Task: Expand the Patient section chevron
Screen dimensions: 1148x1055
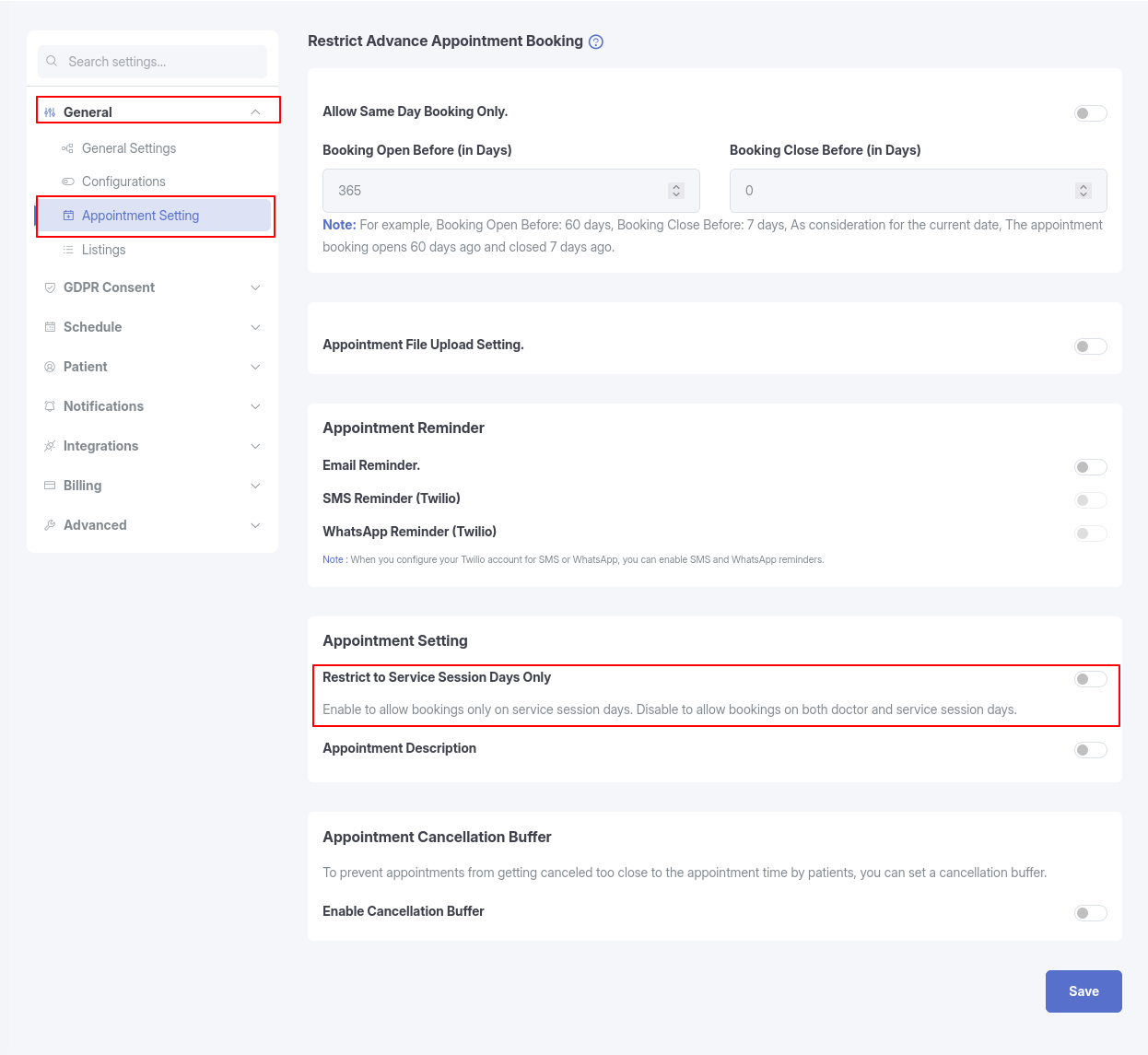Action: (255, 367)
